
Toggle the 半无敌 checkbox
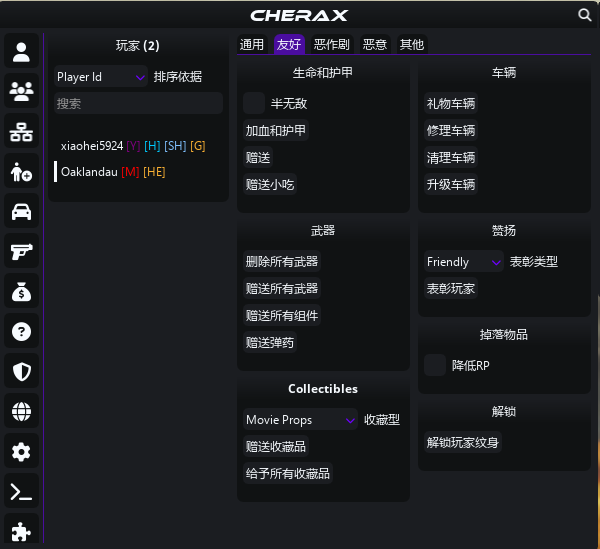pos(254,103)
